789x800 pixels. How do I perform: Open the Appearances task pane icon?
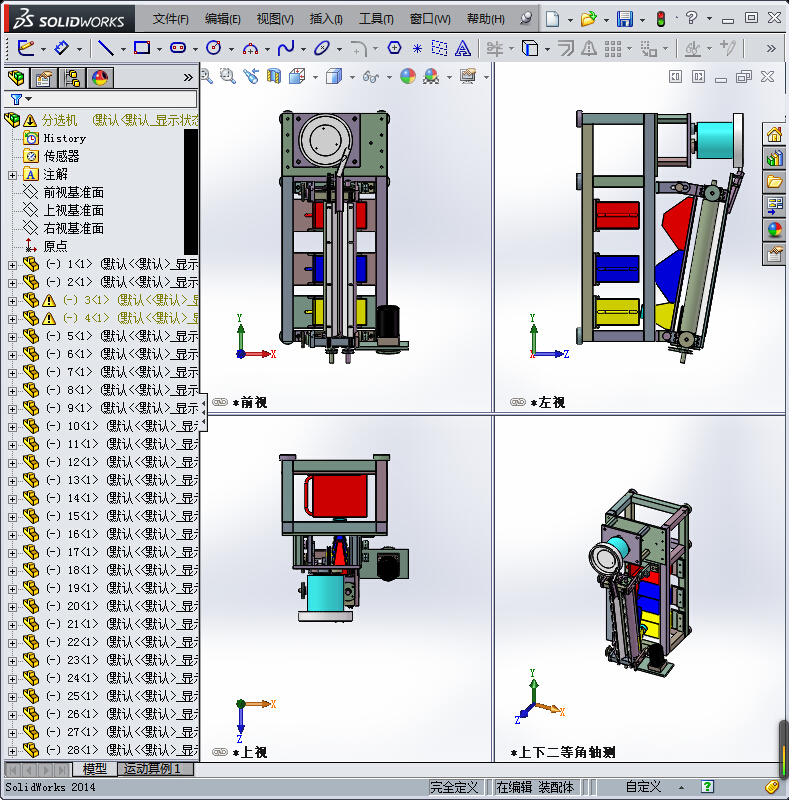coord(774,230)
